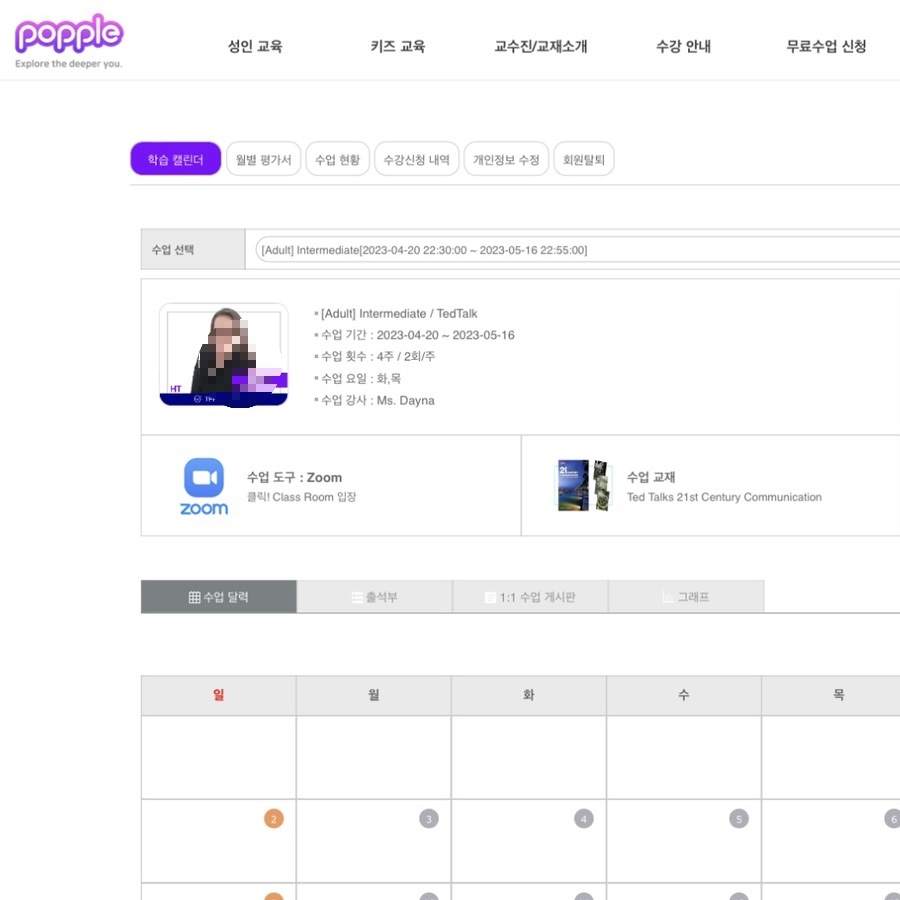900x900 pixels.
Task: Switch to the 출석부 tab
Action: coord(374,597)
